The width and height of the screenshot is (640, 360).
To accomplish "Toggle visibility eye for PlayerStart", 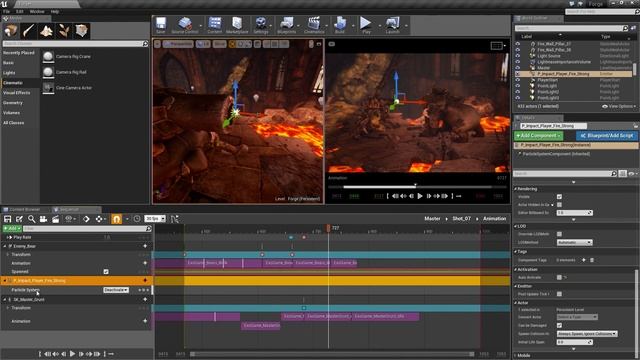I will (x=518, y=80).
